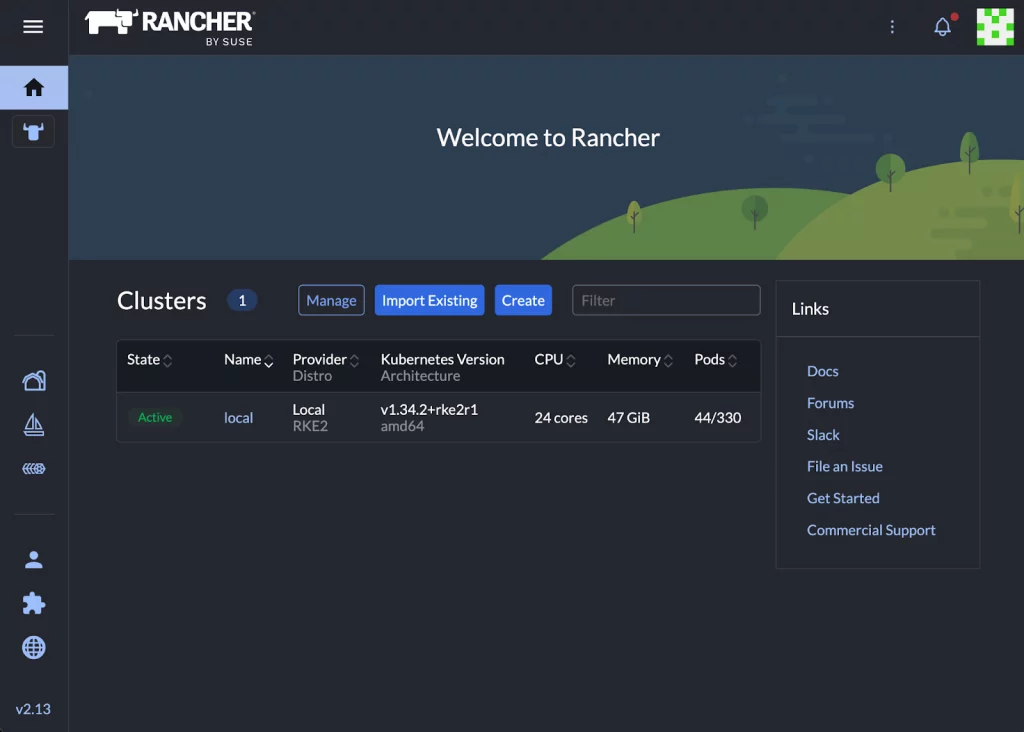Open the Home page icon in sidebar
The image size is (1024, 732).
33,87
